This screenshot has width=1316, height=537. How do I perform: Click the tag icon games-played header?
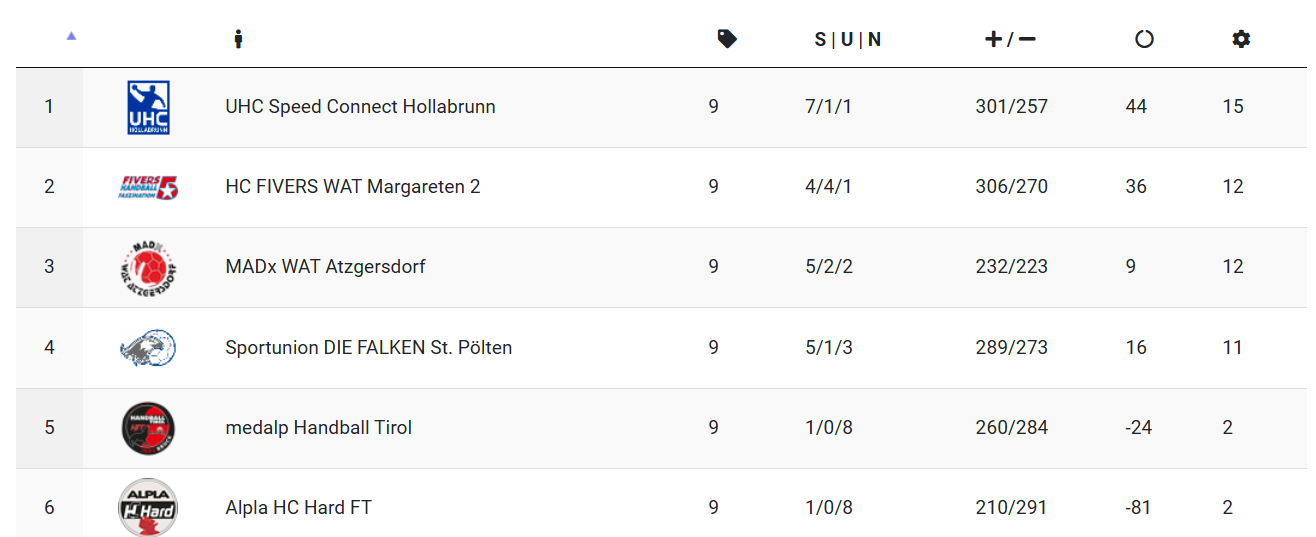pyautogui.click(x=727, y=39)
